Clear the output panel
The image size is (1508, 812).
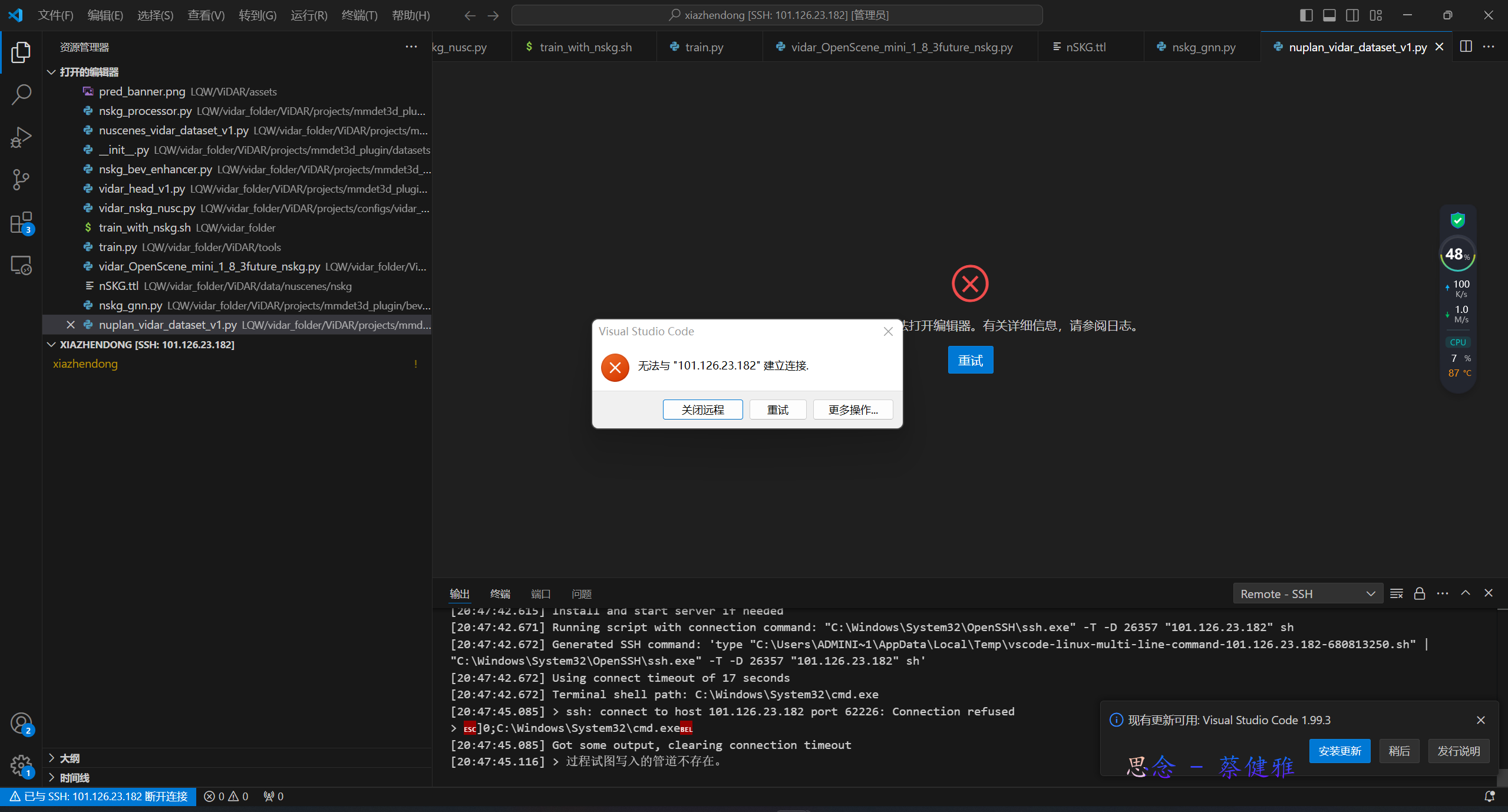point(1396,593)
